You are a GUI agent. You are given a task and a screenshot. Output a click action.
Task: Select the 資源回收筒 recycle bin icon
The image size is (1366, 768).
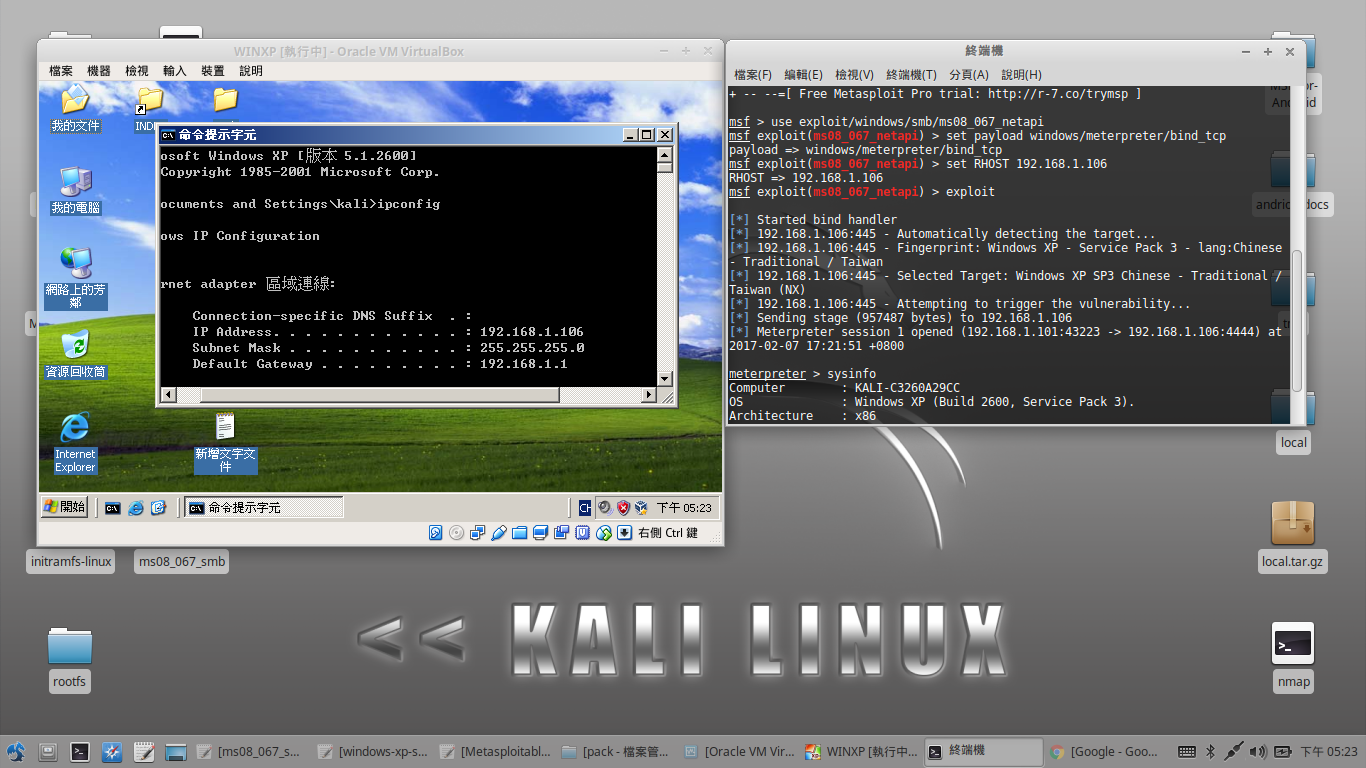coord(75,355)
